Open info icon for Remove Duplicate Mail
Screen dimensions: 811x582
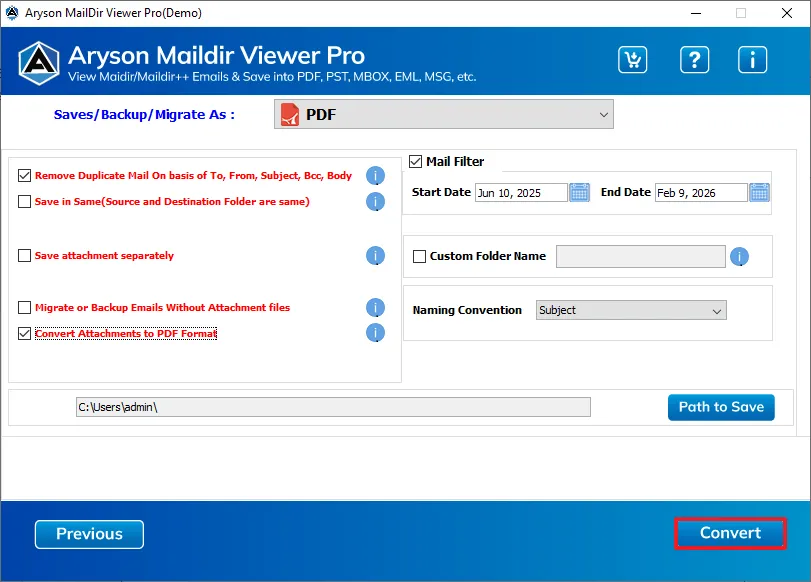pos(376,176)
